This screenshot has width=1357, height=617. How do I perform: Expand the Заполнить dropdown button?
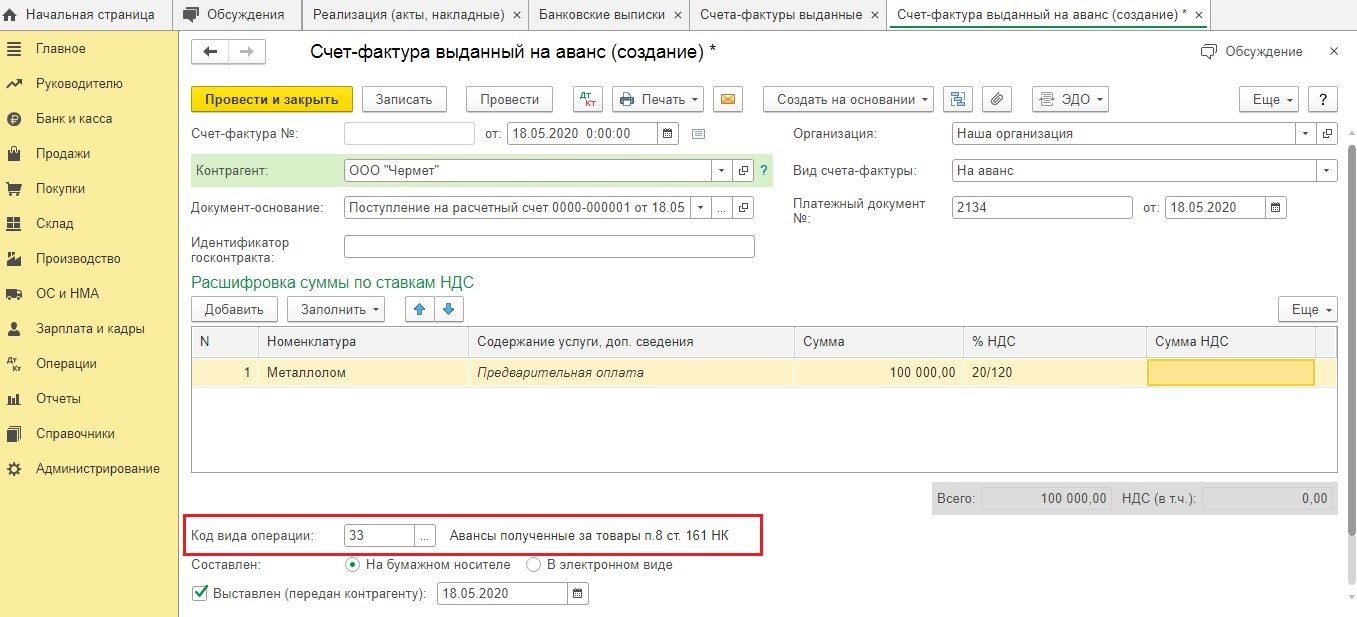click(x=336, y=310)
